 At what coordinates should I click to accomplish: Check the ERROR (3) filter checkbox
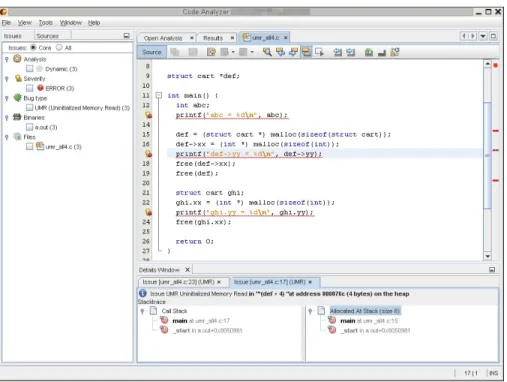(x=30, y=88)
